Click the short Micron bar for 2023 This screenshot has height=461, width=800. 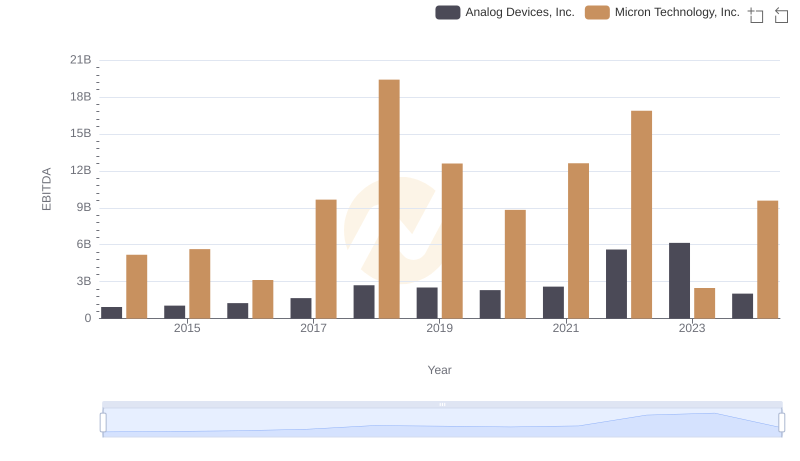tap(705, 303)
